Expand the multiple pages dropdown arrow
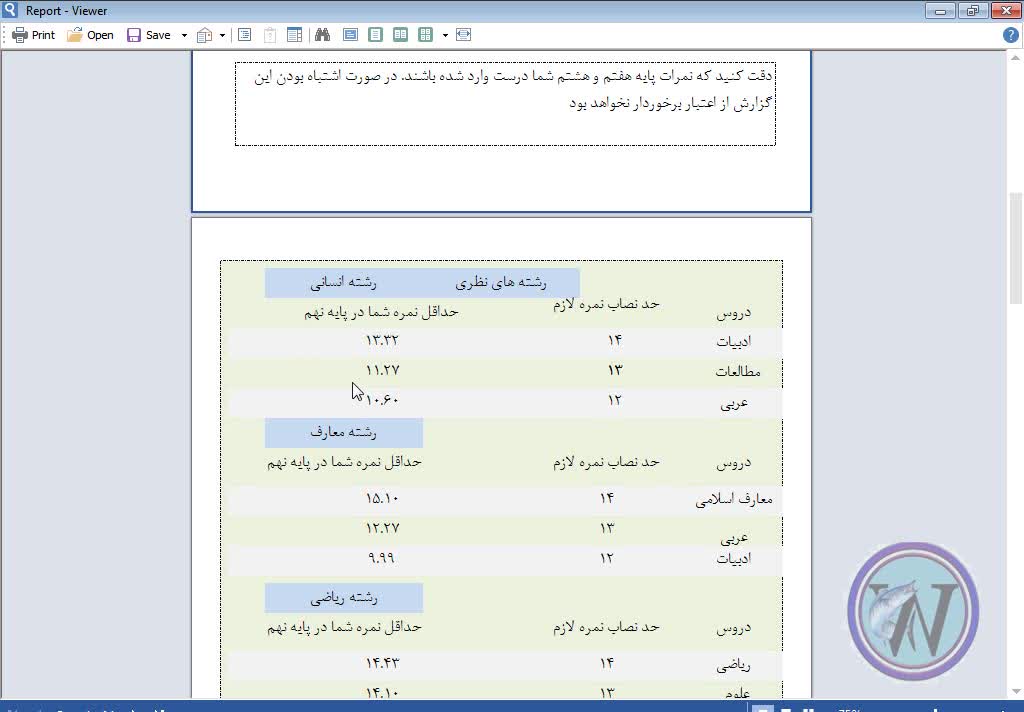The height and width of the screenshot is (712, 1024). click(x=445, y=35)
